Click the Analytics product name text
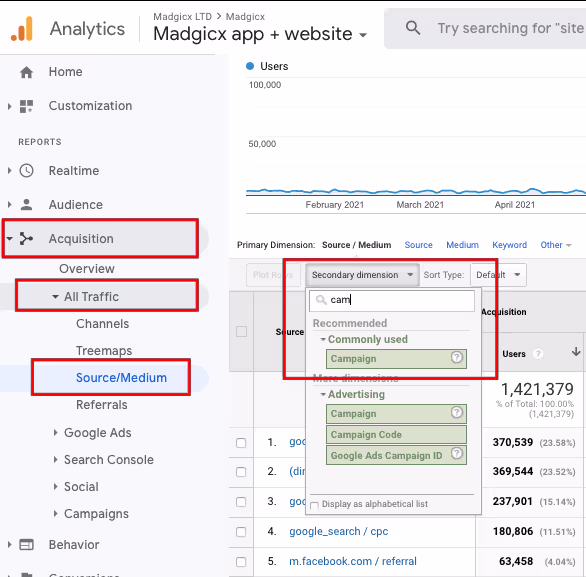 click(x=87, y=29)
